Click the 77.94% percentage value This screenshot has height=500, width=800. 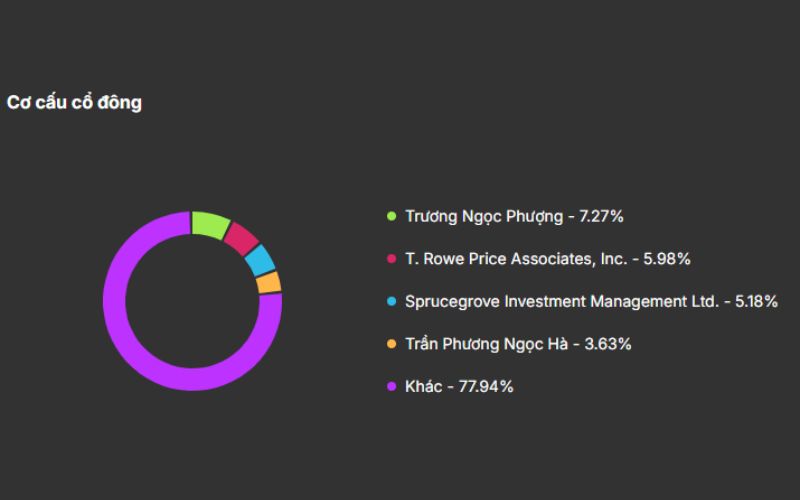click(486, 386)
